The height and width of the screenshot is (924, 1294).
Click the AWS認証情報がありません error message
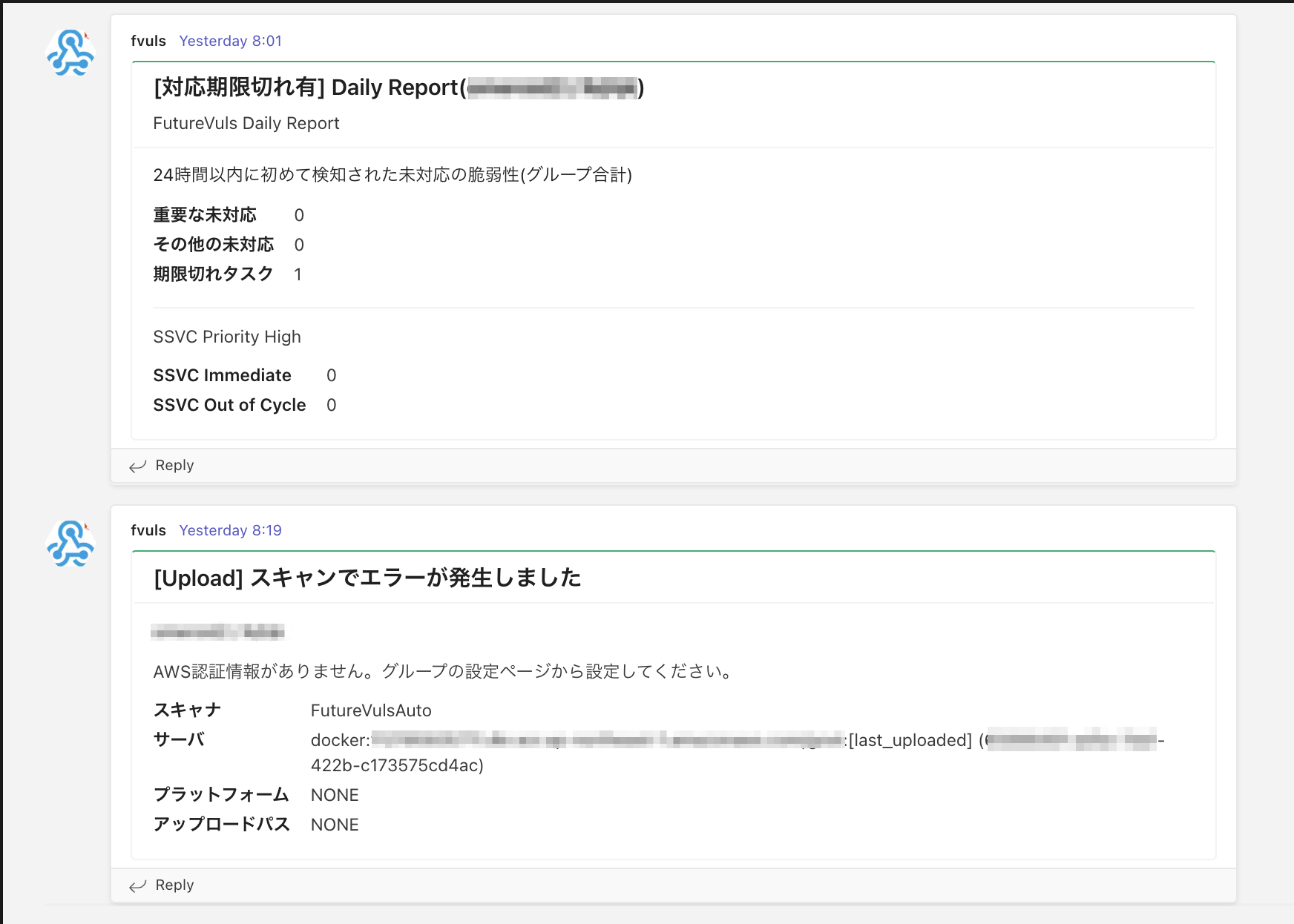pyautogui.click(x=444, y=672)
